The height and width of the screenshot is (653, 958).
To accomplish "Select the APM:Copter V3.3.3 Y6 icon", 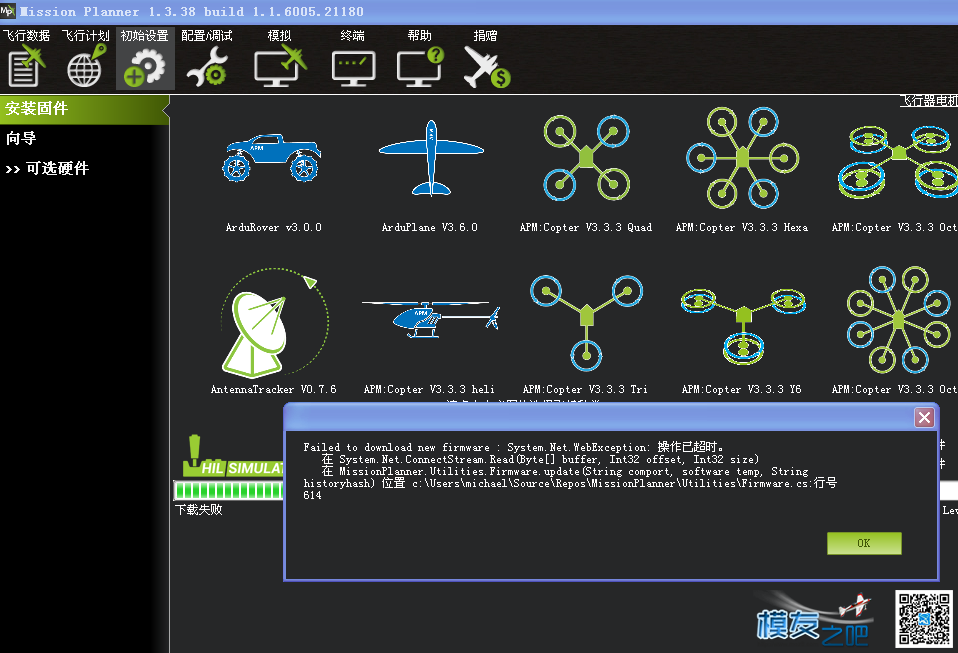I will tap(743, 326).
